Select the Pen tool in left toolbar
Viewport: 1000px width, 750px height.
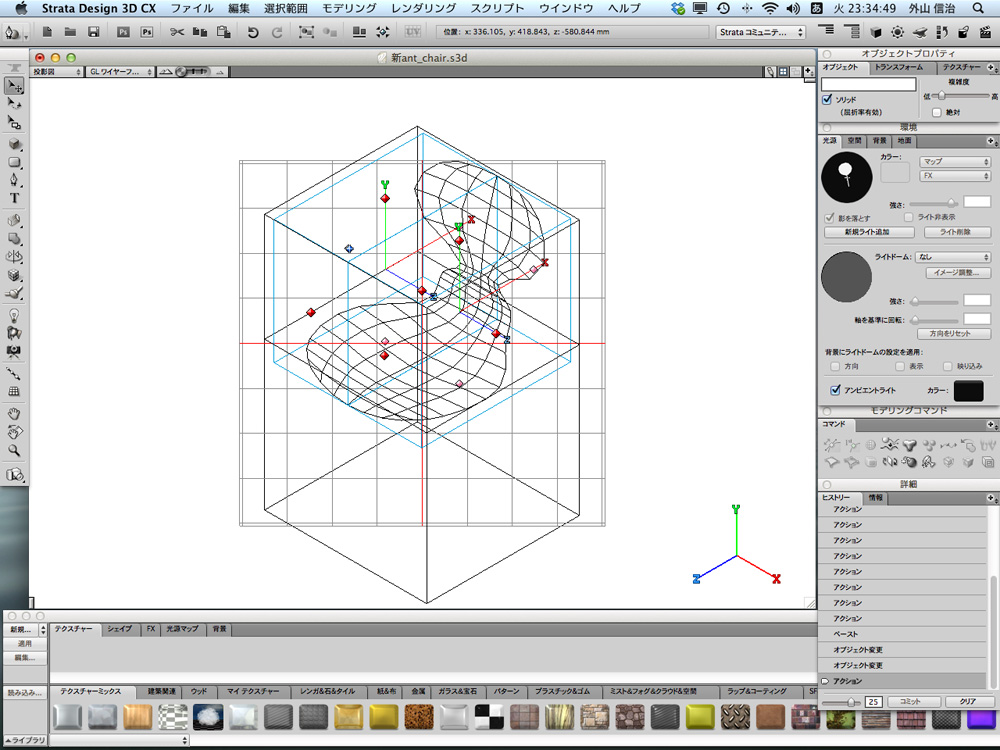[14, 180]
